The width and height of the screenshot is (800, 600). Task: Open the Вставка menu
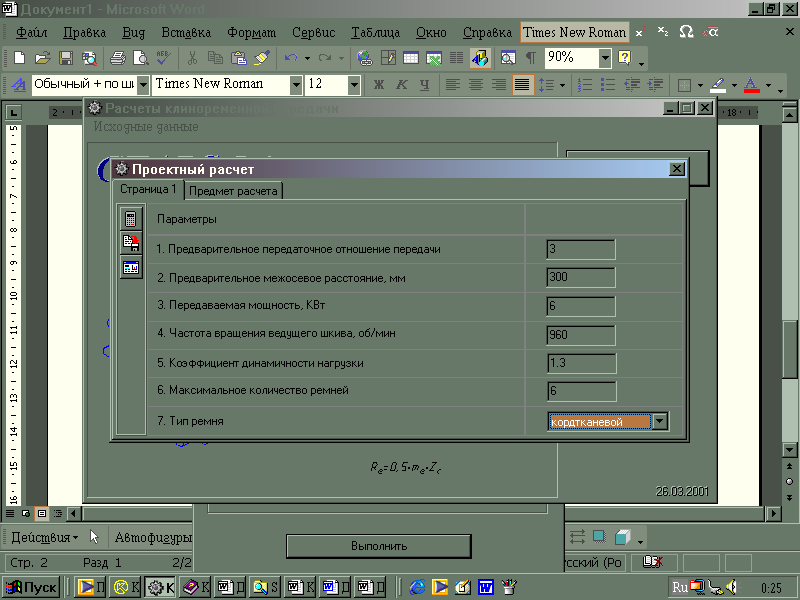[x=186, y=33]
